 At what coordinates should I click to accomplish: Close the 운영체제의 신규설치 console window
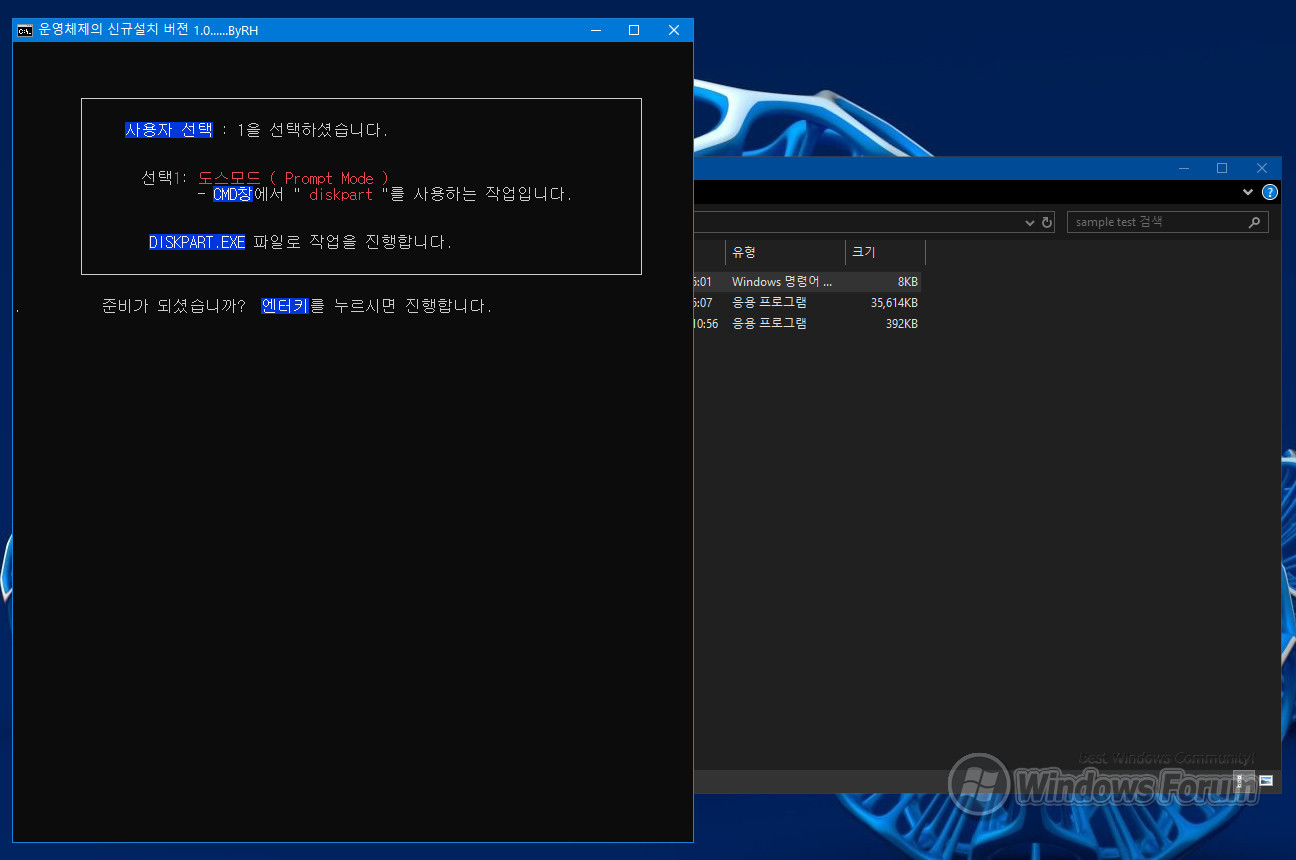pos(674,30)
